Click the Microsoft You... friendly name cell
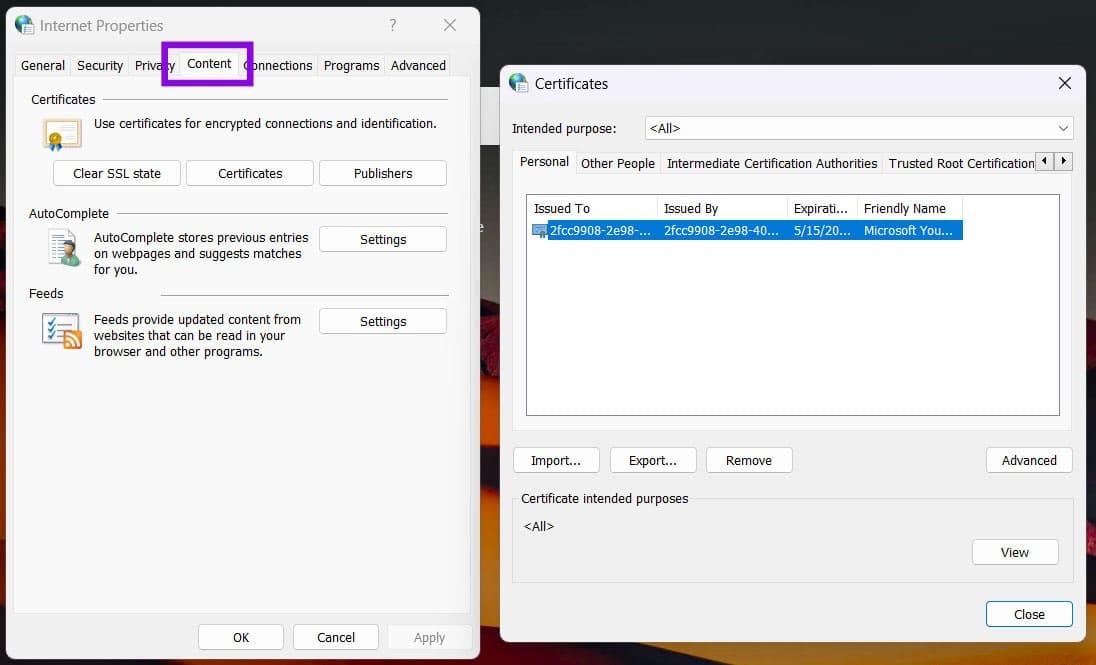1096x665 pixels. pos(909,231)
